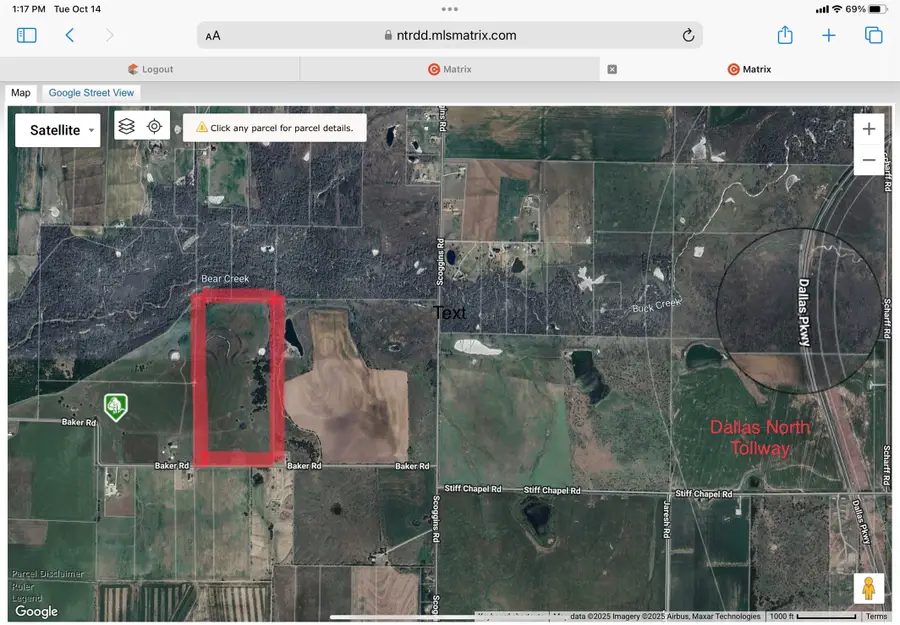Click the reload page icon
Image resolution: width=900 pixels, height=625 pixels.
tap(687, 34)
